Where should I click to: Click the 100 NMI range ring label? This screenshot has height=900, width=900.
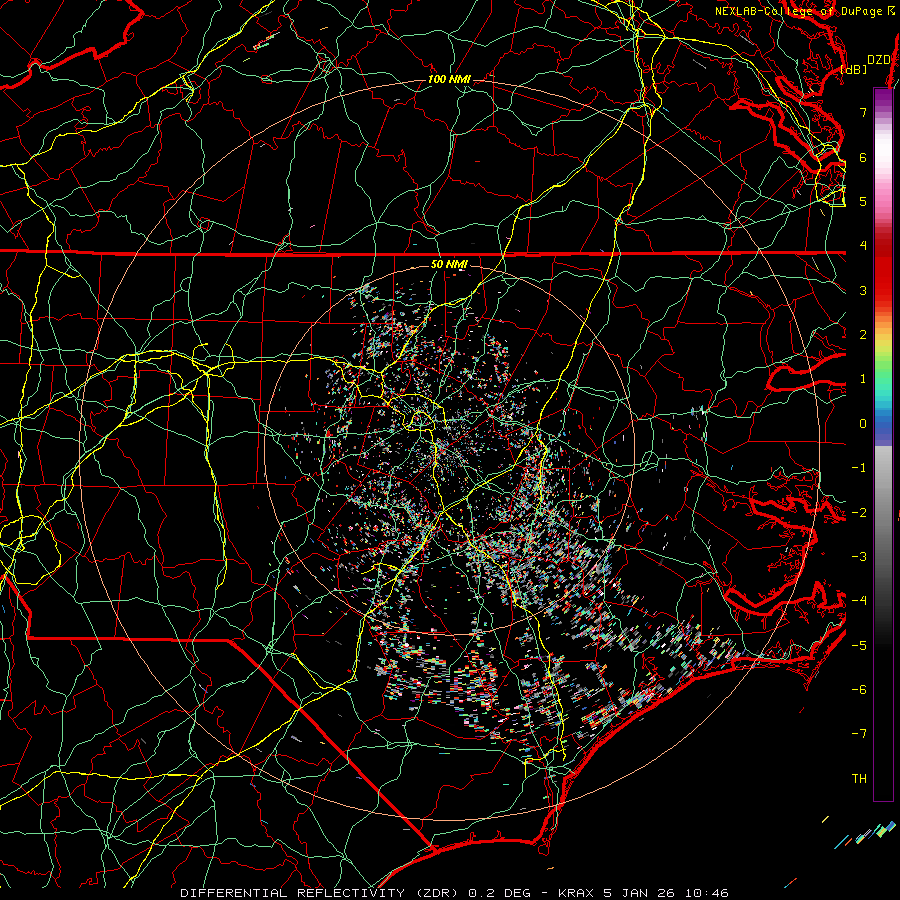pyautogui.click(x=449, y=79)
